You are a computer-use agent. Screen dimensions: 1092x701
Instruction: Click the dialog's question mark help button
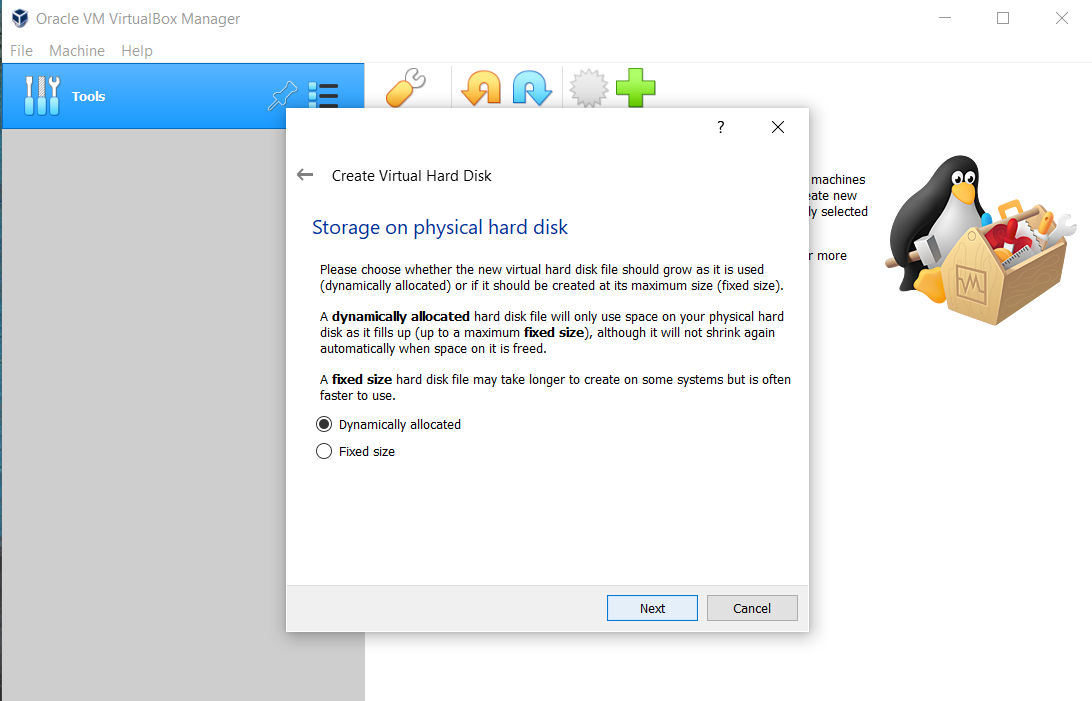tap(720, 127)
